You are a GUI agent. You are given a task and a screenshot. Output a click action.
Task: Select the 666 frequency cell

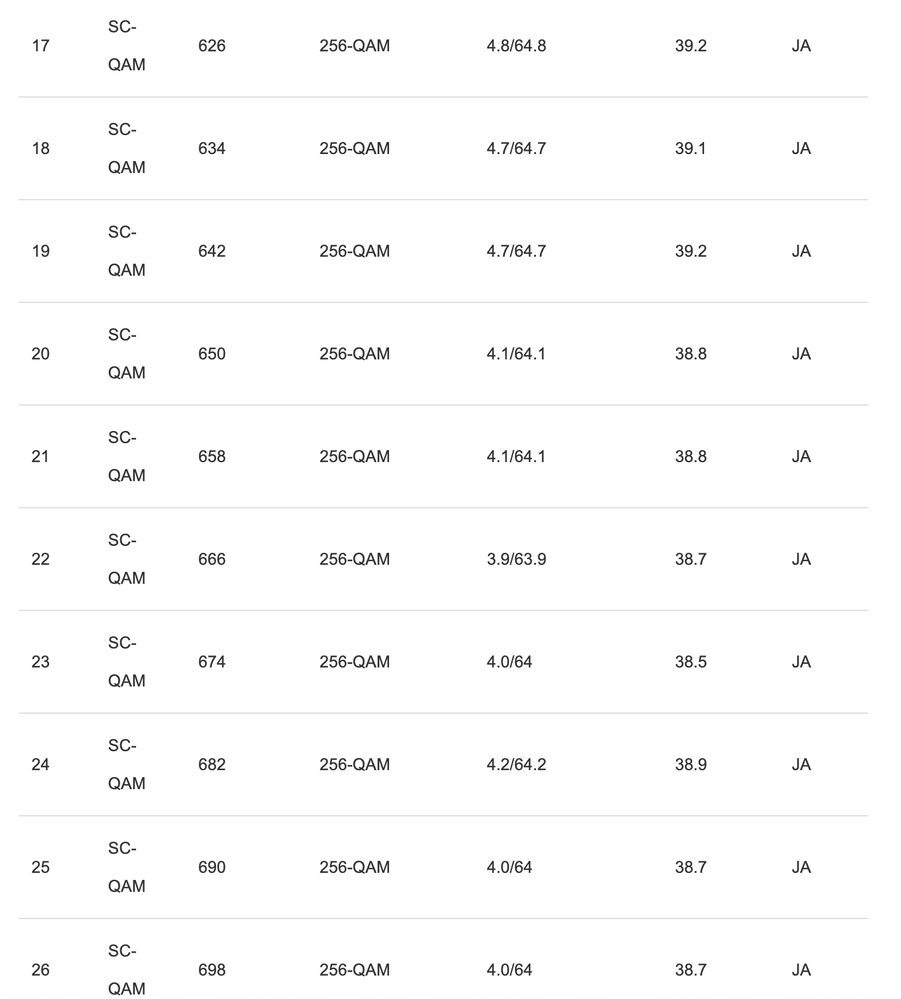point(212,559)
